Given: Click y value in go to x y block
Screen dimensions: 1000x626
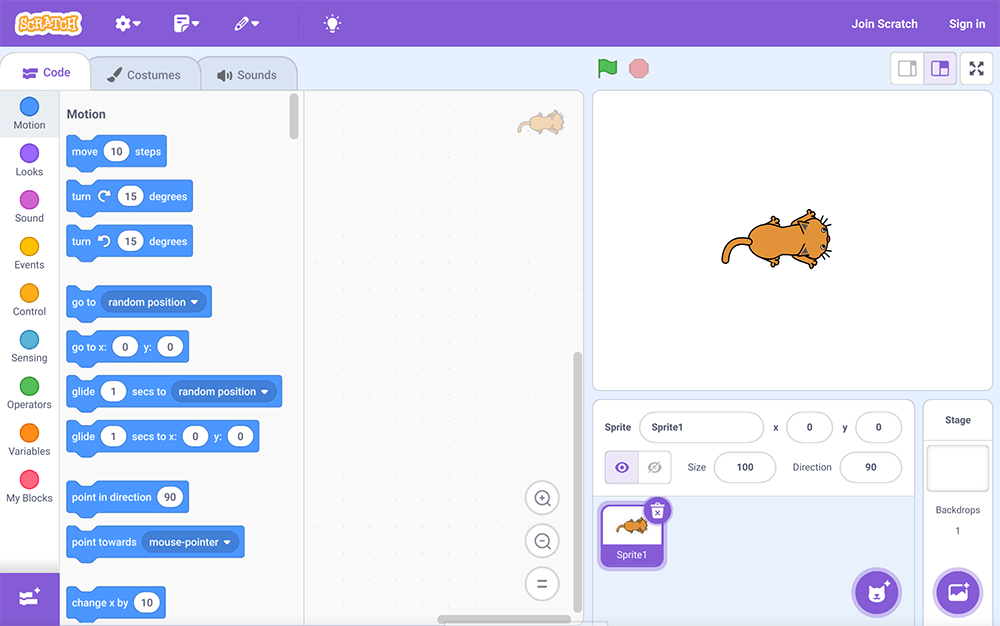Looking at the screenshot, I should click(x=170, y=347).
